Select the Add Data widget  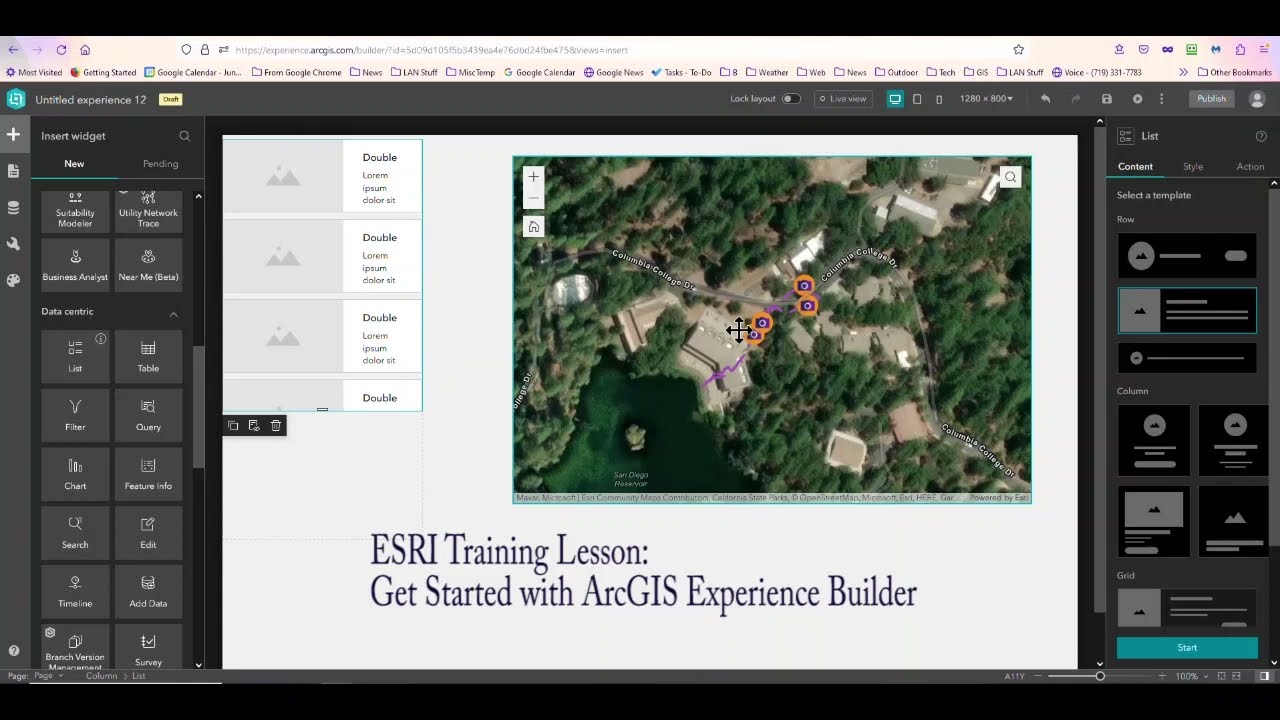pos(148,591)
